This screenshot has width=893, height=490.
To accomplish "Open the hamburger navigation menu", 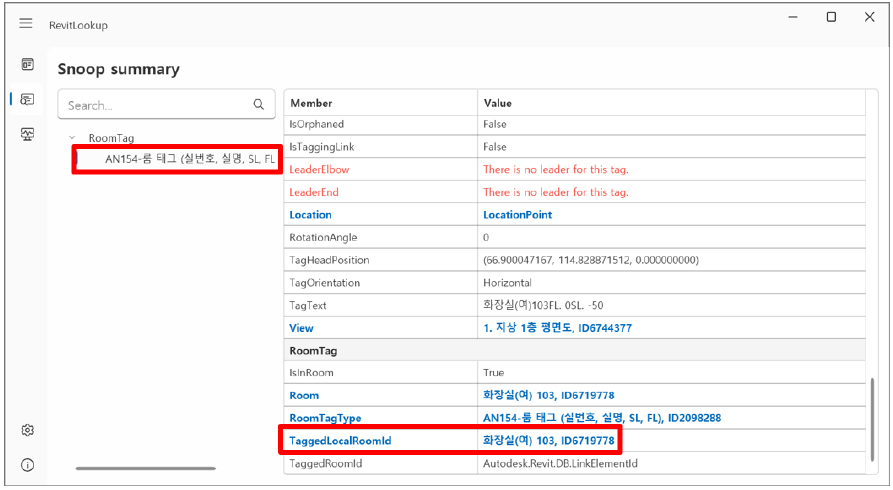I will point(26,23).
